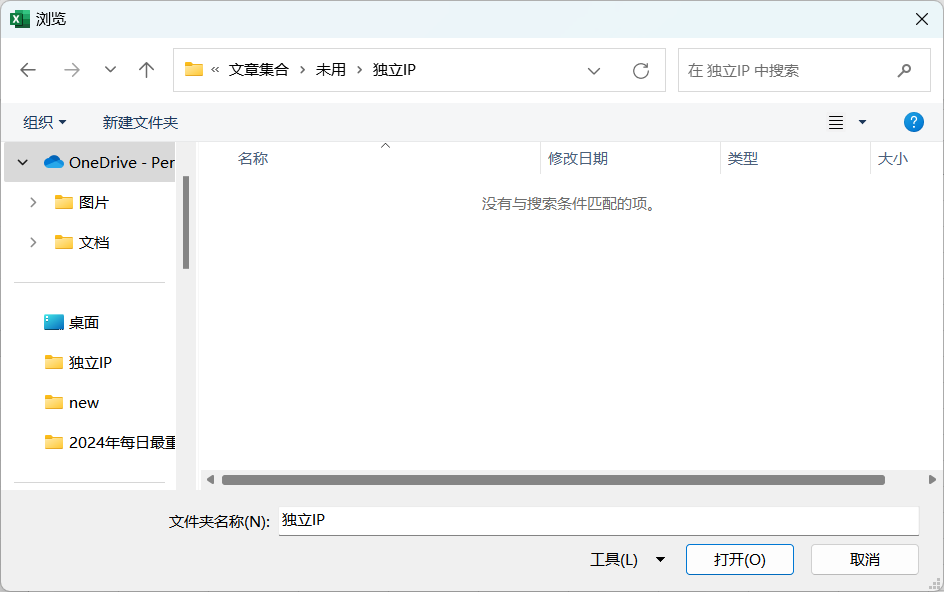944x592 pixels.
Task: Select the 桌面 desktop icon in sidebar
Action: (x=54, y=323)
